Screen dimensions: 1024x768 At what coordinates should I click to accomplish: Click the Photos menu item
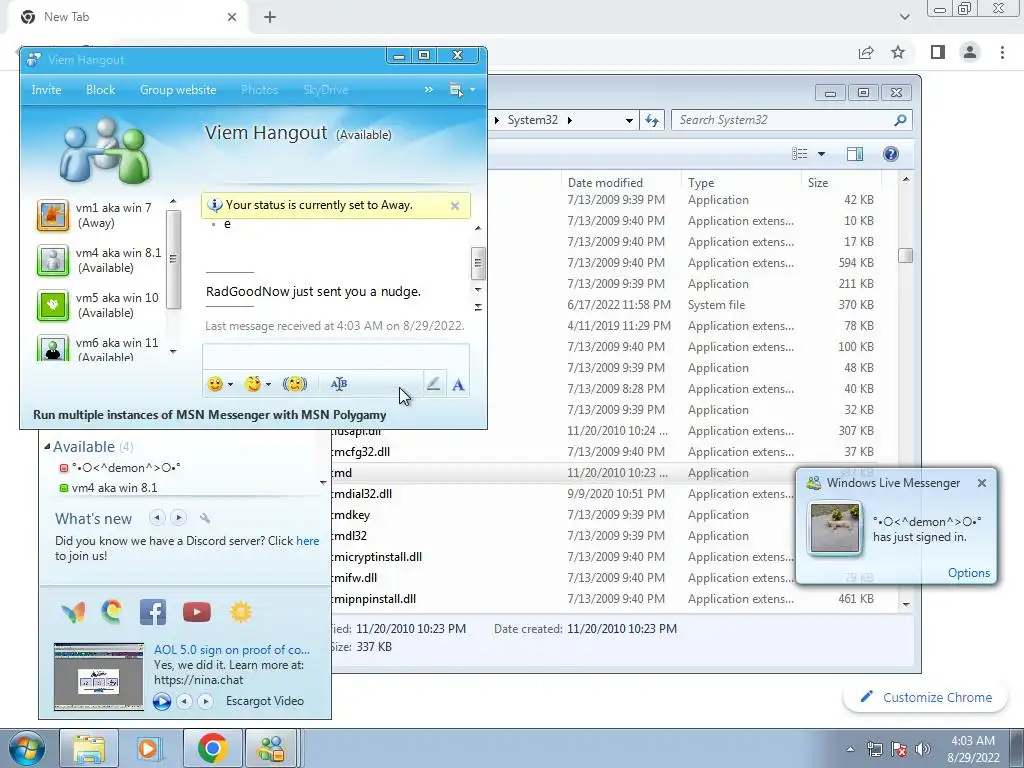point(259,90)
